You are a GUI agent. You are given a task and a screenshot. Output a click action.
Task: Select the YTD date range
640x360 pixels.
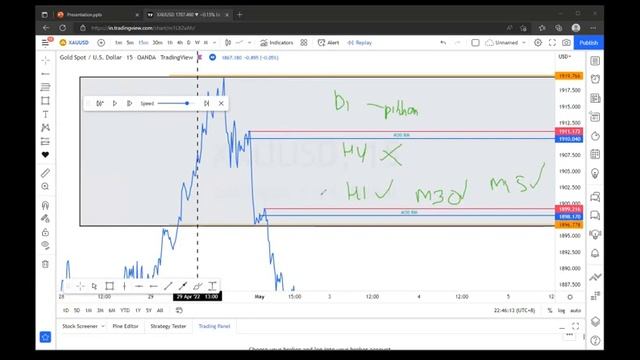point(125,311)
